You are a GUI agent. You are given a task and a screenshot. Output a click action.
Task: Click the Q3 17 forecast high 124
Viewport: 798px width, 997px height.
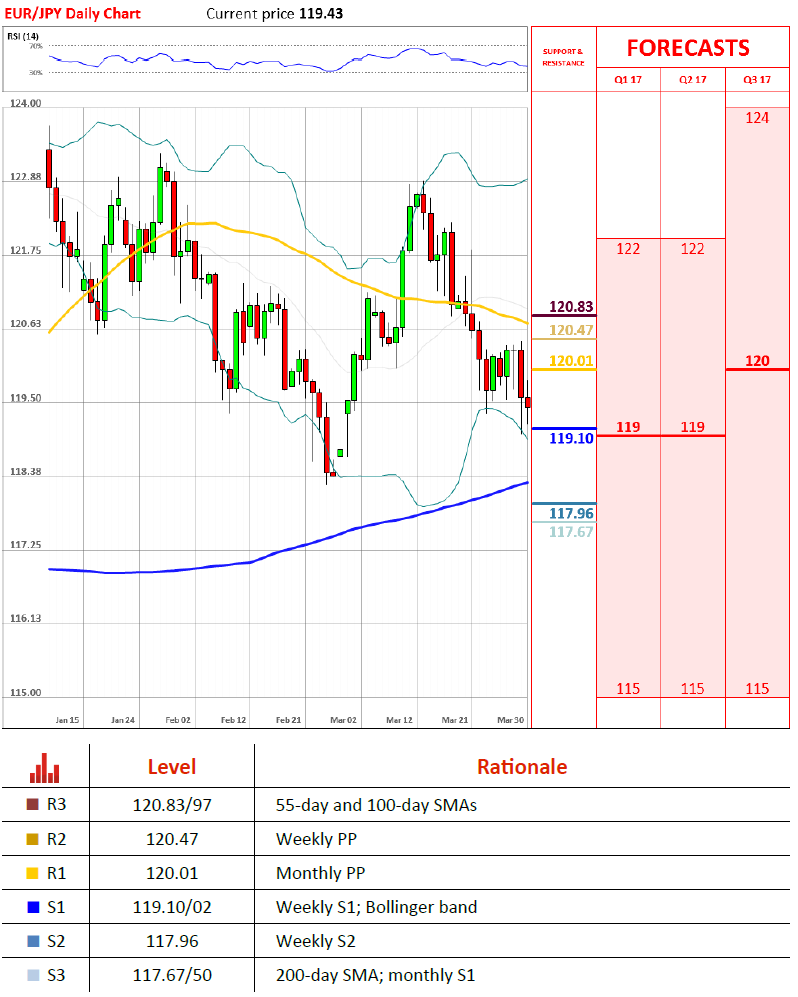[757, 118]
